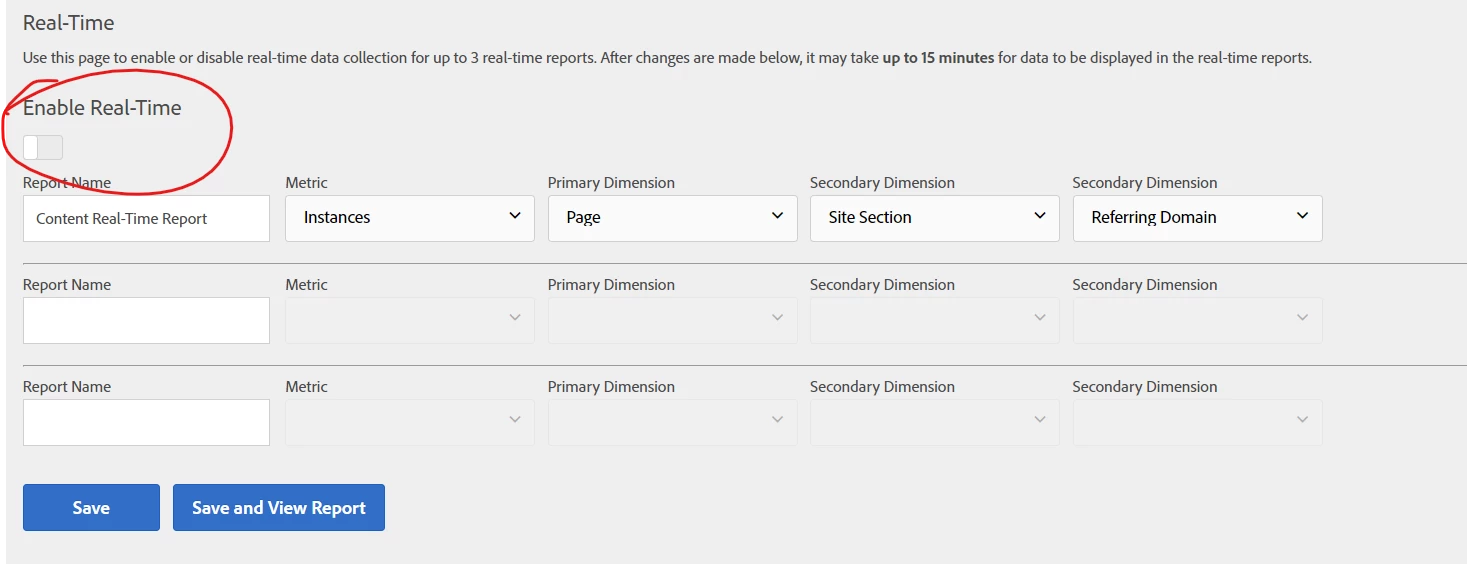This screenshot has height=564, width=1467.
Task: Open the Page primary dimension dropdown
Action: point(672,218)
